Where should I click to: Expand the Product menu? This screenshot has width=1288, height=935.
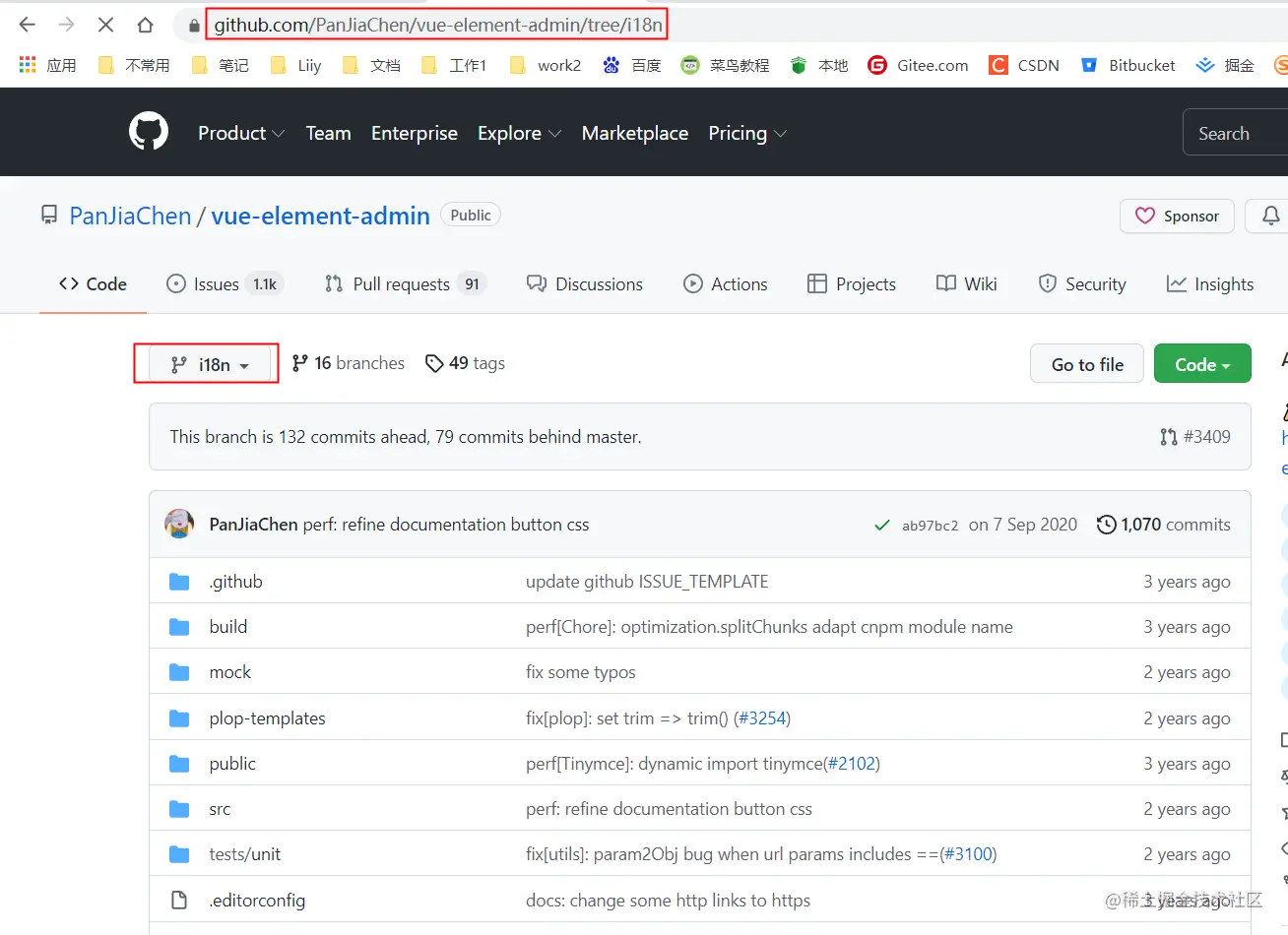point(241,133)
